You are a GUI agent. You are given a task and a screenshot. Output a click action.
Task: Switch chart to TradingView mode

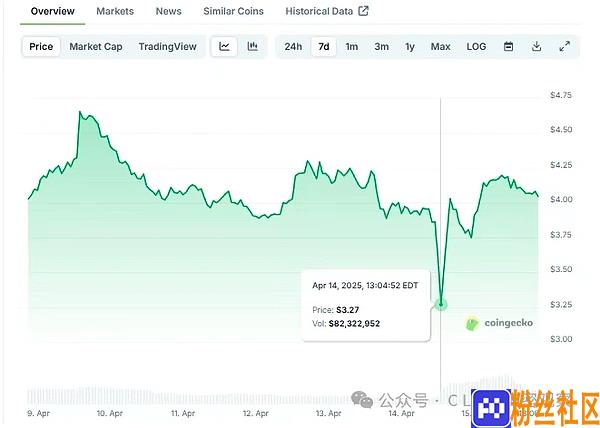point(168,46)
